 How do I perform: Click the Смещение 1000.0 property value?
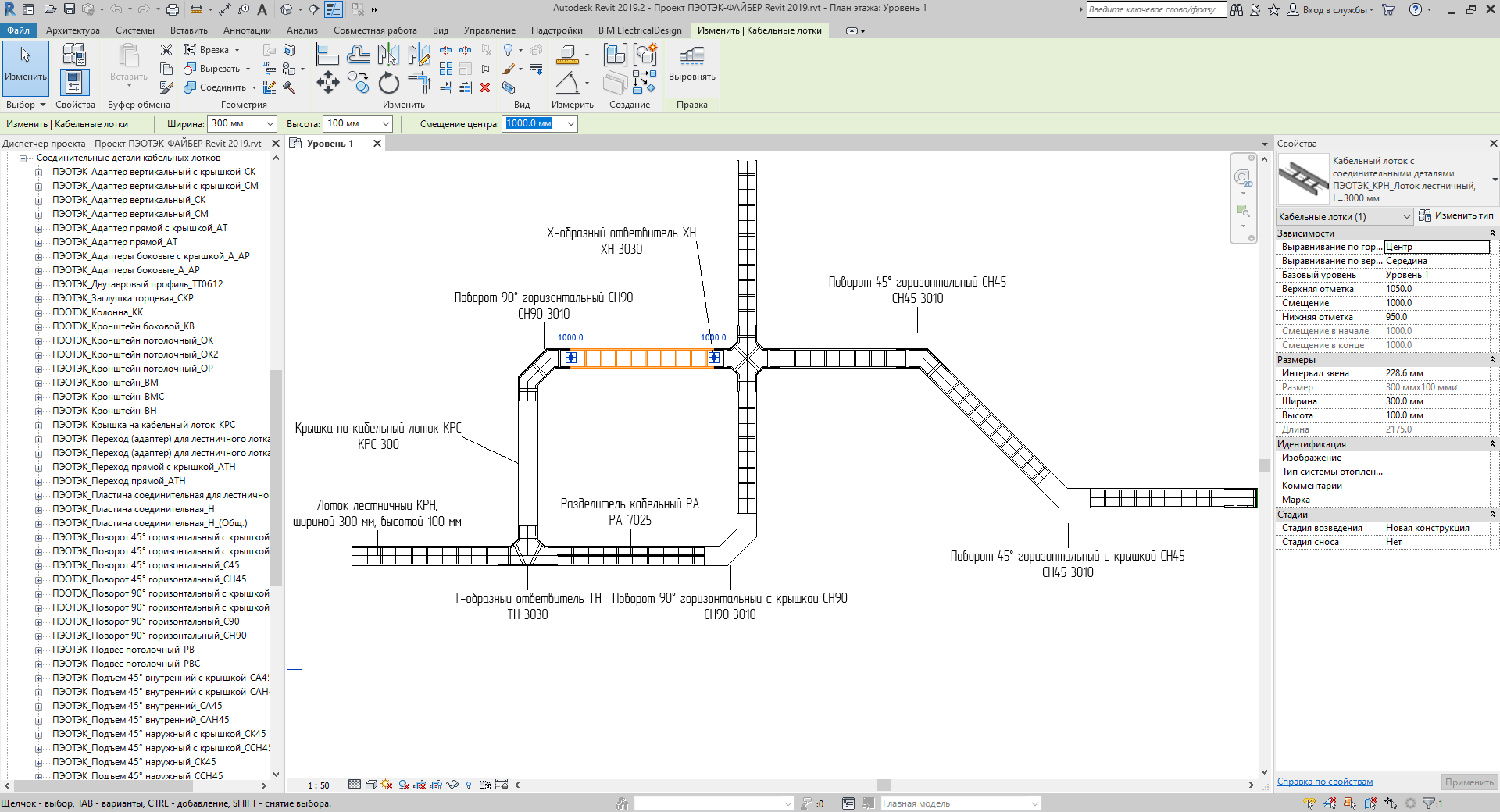(x=1437, y=303)
